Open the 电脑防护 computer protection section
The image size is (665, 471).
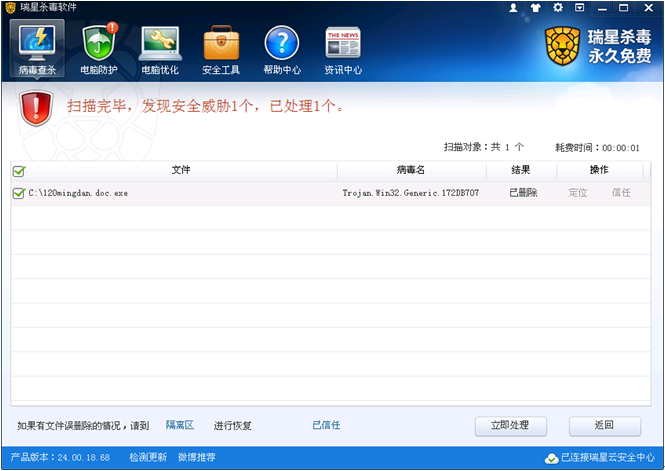pyautogui.click(x=98, y=48)
